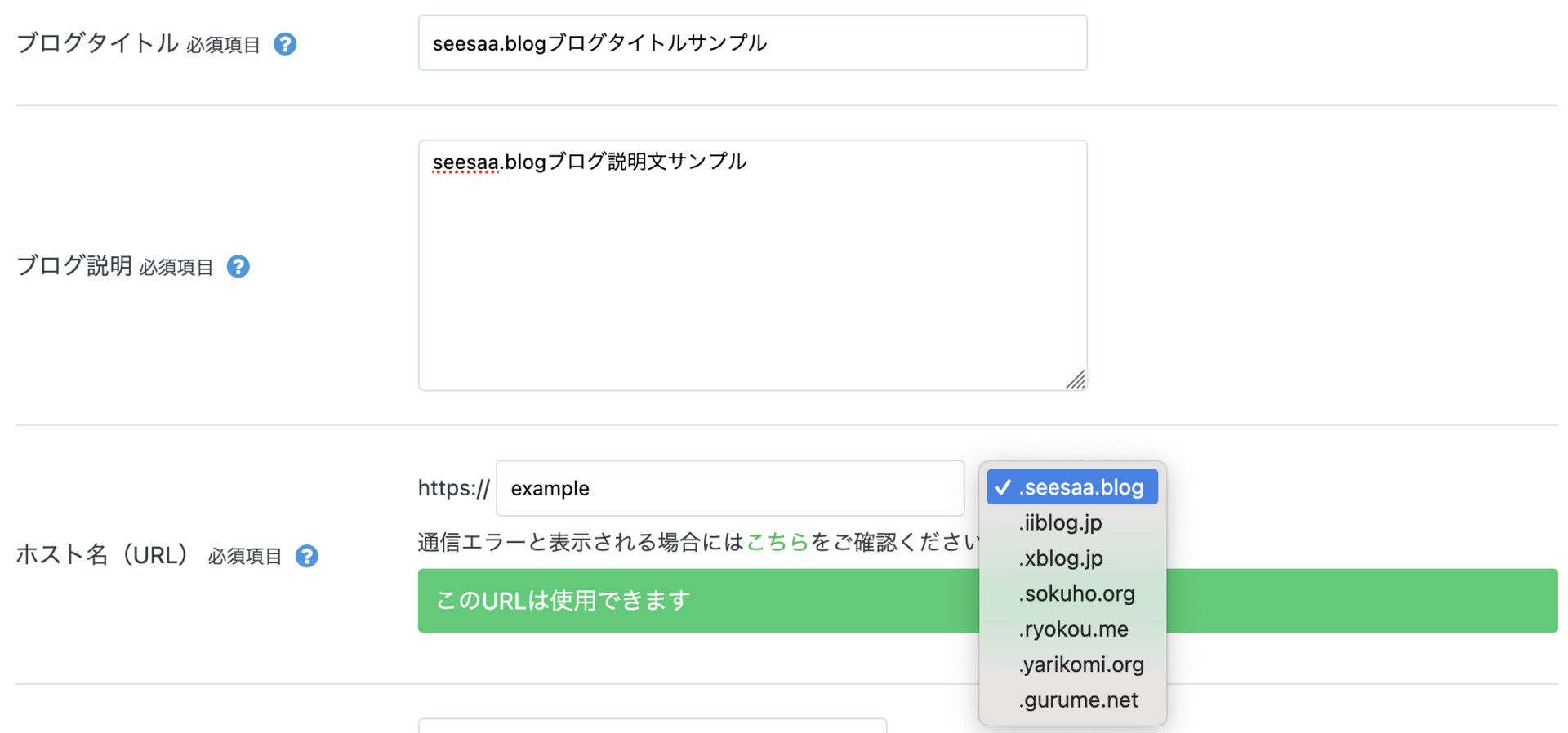The height and width of the screenshot is (733, 1568).
Task: Select the .yarikomi.org domain option
Action: pos(1081,664)
